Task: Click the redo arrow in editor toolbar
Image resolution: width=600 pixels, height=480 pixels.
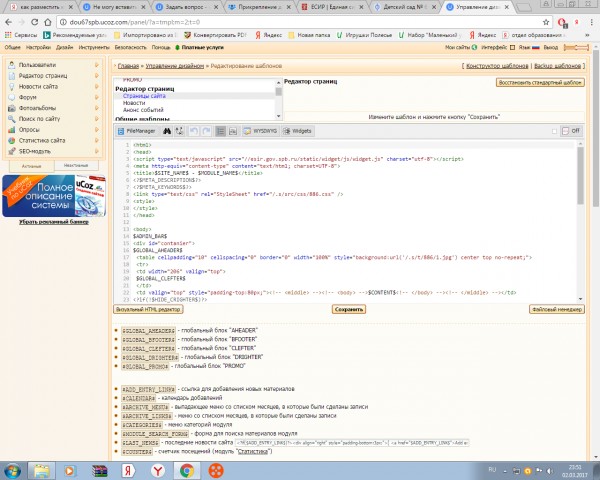Action: 206,131
